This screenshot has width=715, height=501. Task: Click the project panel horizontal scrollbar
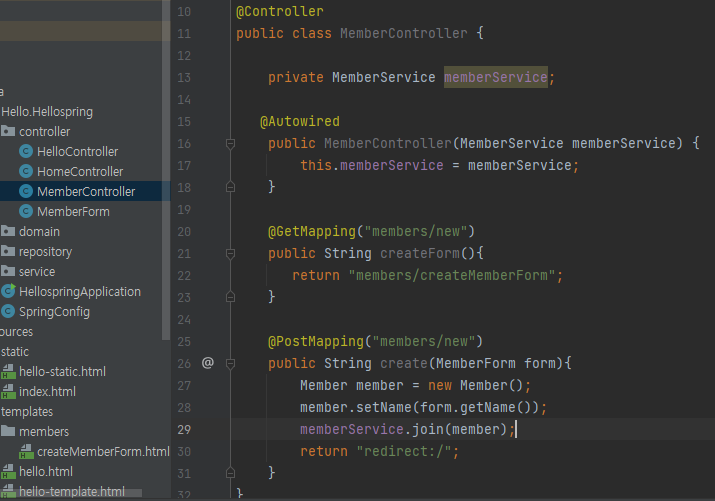pos(71,493)
